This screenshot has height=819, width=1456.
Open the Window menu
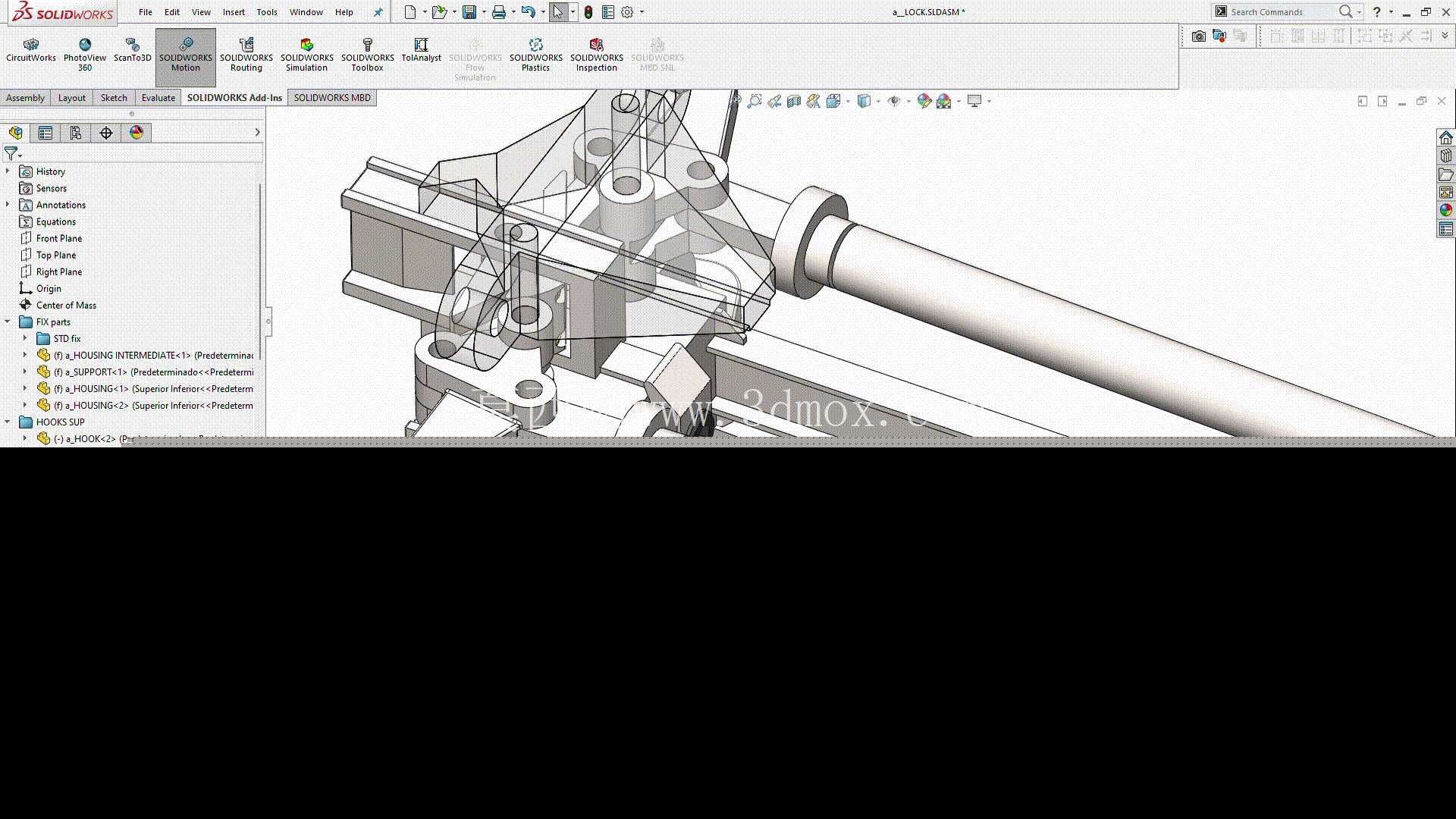(x=306, y=12)
